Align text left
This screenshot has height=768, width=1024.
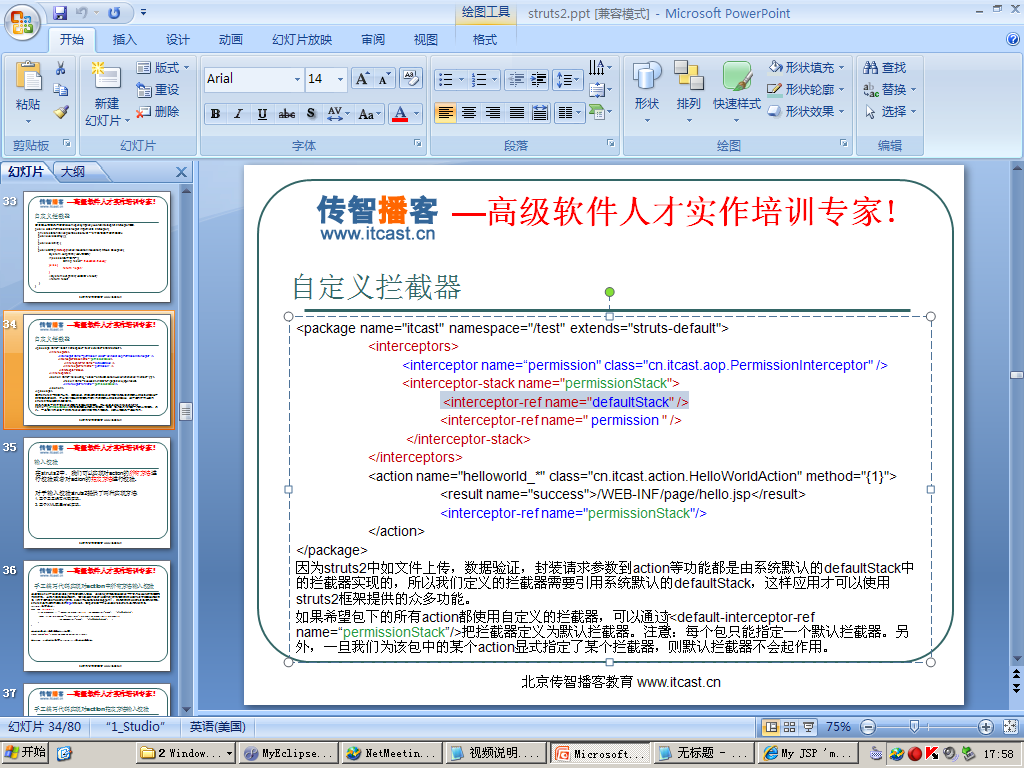[x=445, y=113]
